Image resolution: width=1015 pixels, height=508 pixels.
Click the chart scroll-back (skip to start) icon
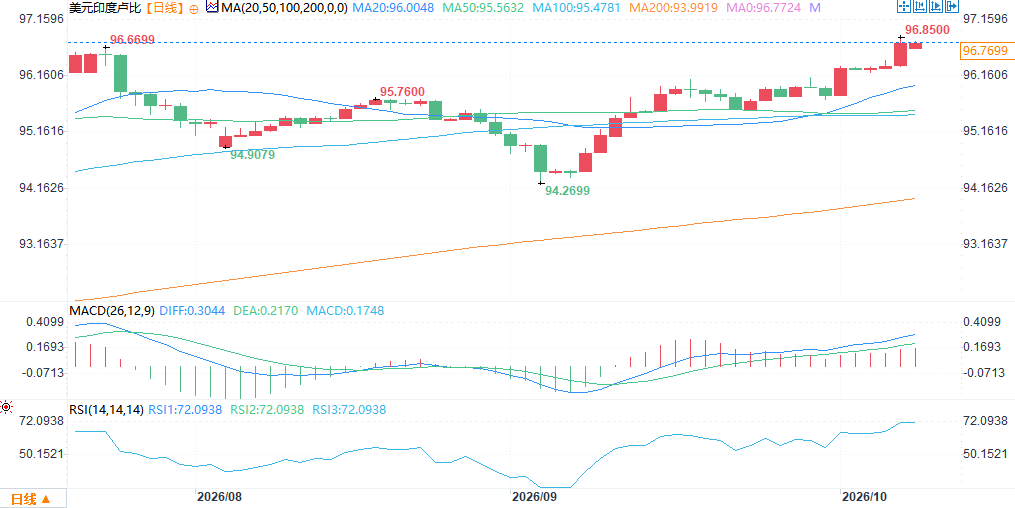pos(920,6)
